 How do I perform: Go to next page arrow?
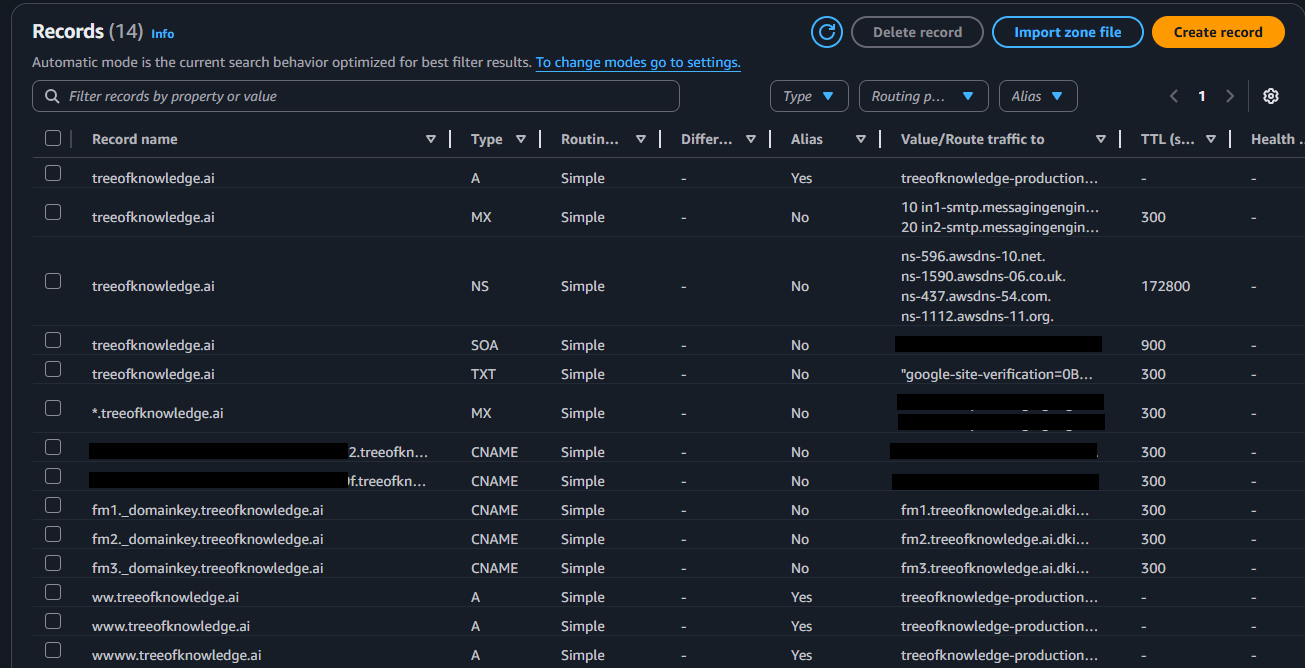coord(1230,96)
